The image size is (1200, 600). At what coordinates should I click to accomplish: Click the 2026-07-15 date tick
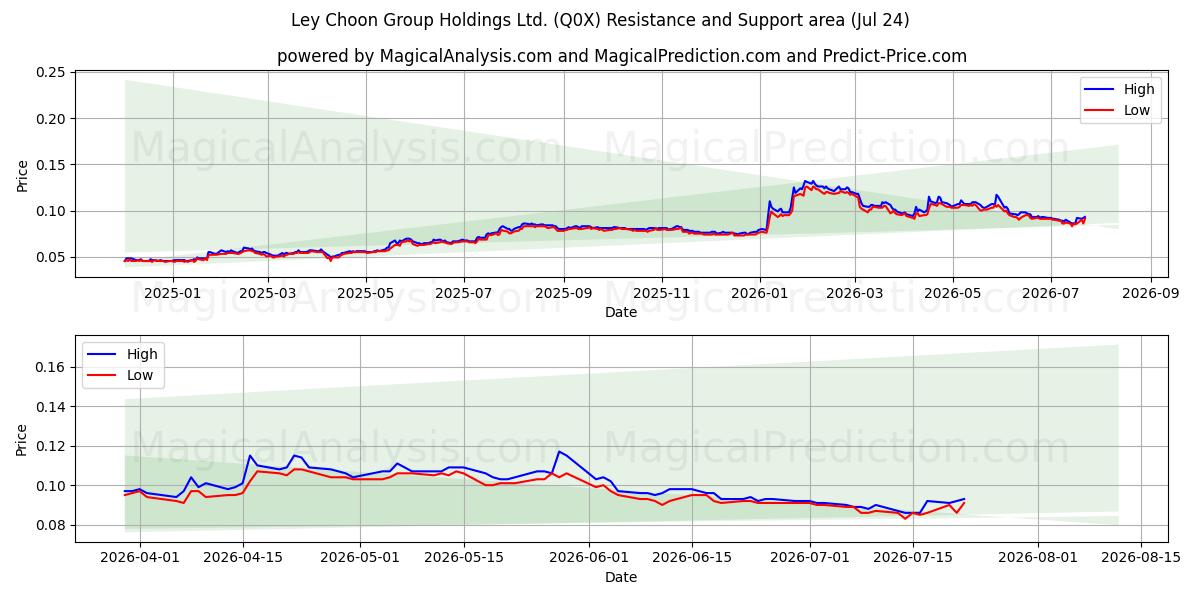click(x=913, y=558)
